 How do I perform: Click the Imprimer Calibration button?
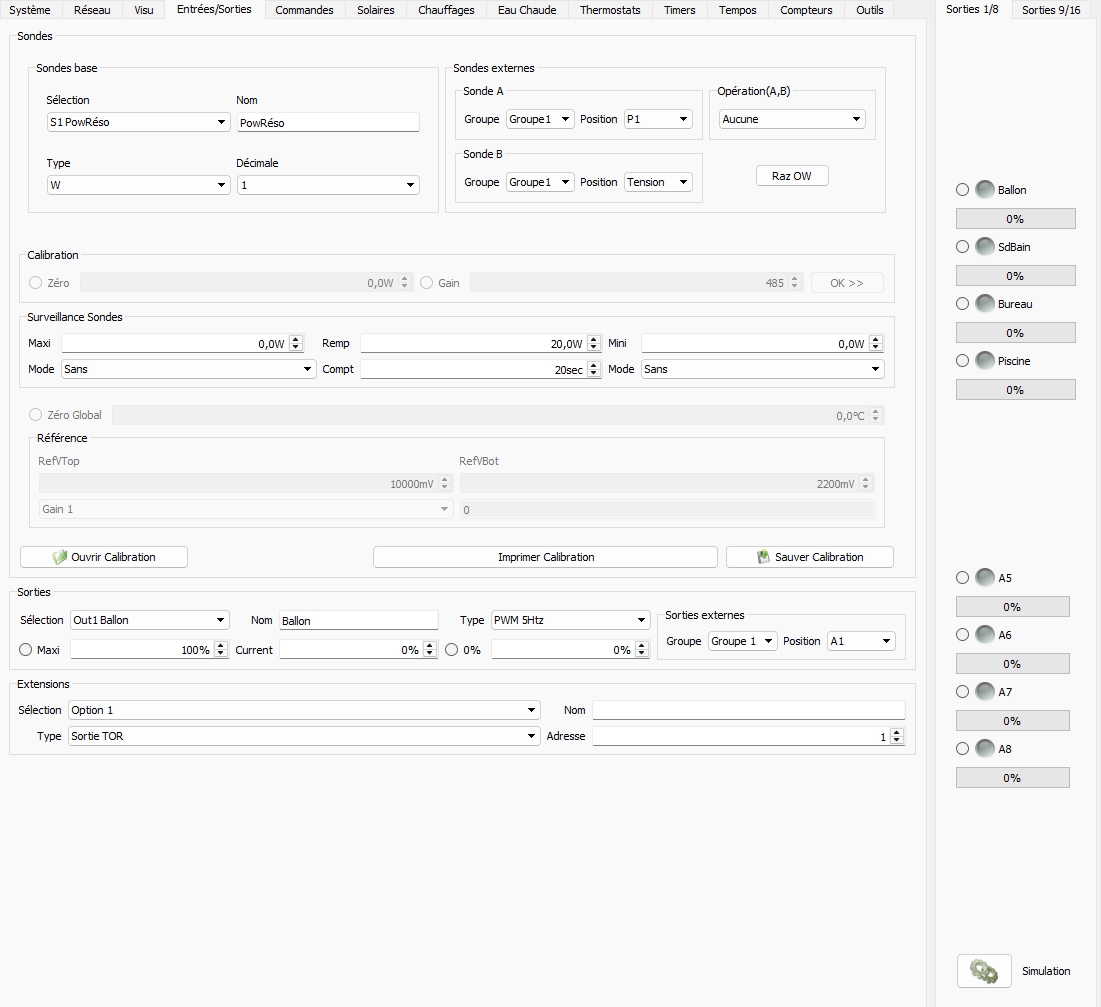pos(545,557)
